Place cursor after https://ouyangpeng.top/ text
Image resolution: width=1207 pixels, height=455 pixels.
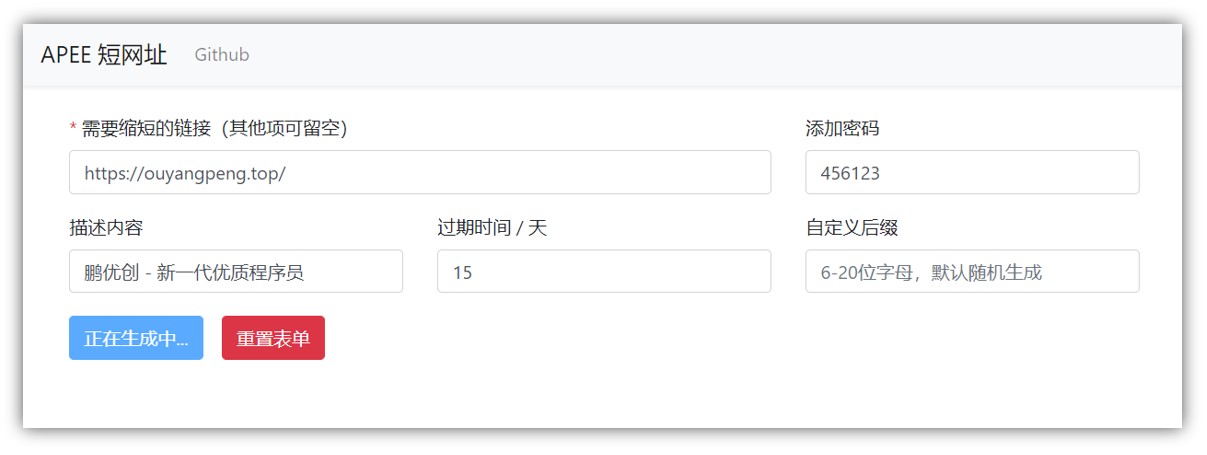(288, 172)
